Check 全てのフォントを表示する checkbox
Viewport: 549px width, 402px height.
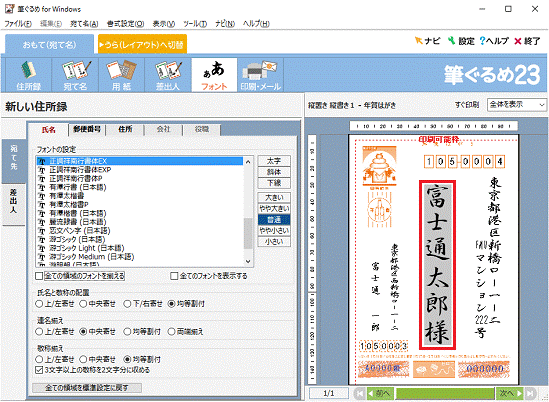pos(174,276)
